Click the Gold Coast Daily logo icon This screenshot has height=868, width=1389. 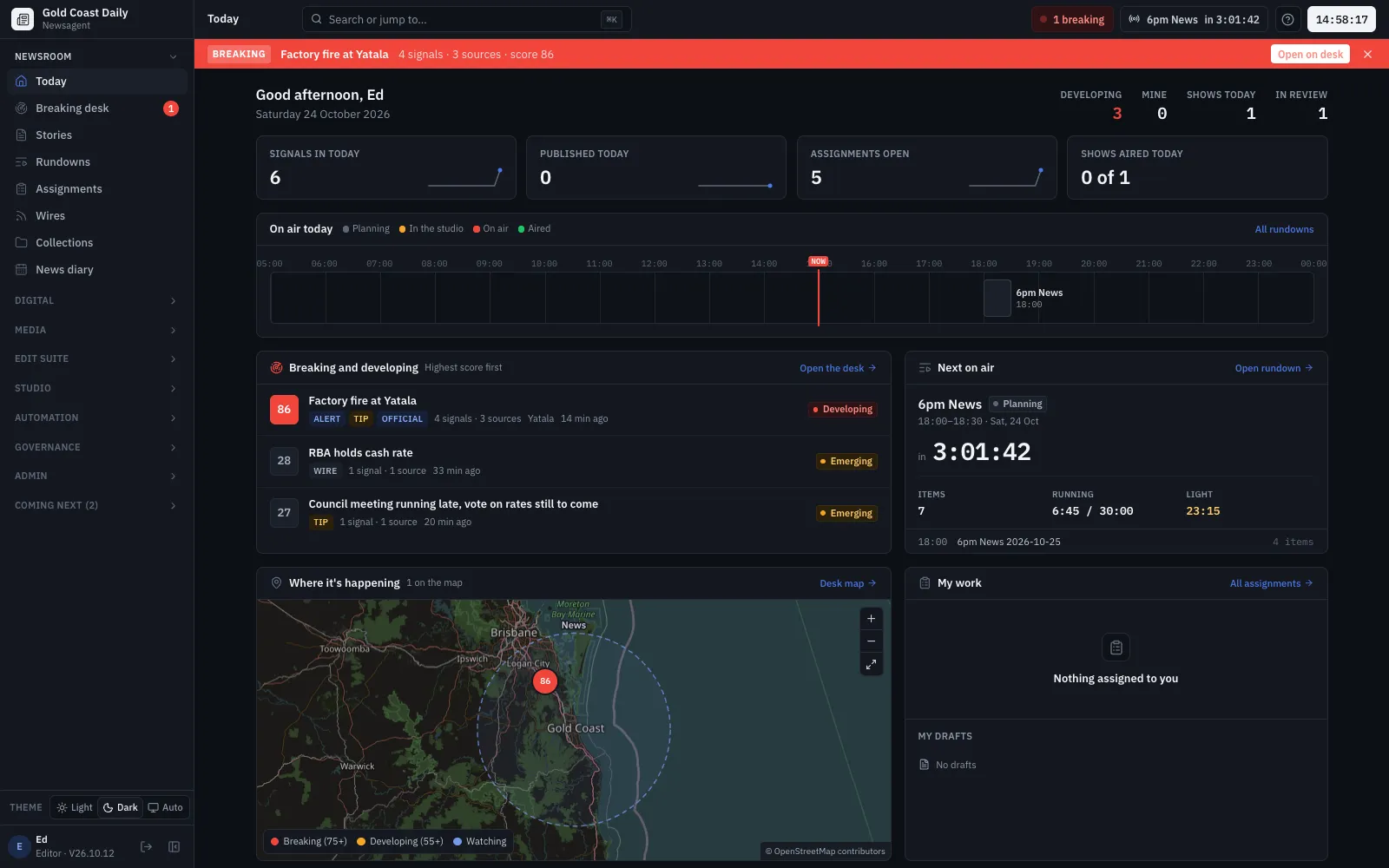pyautogui.click(x=23, y=19)
